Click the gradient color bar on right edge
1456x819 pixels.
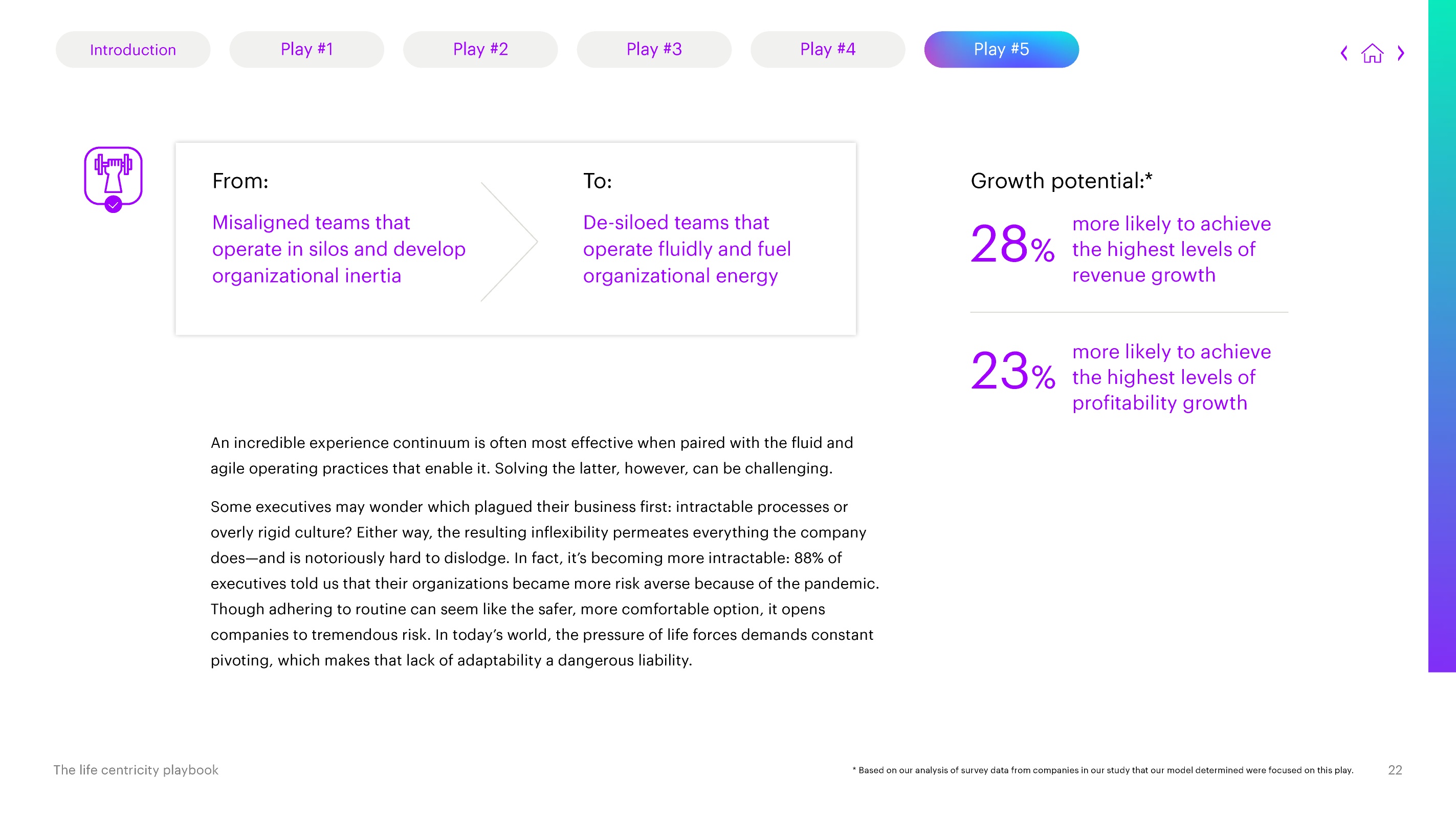[1442, 336]
